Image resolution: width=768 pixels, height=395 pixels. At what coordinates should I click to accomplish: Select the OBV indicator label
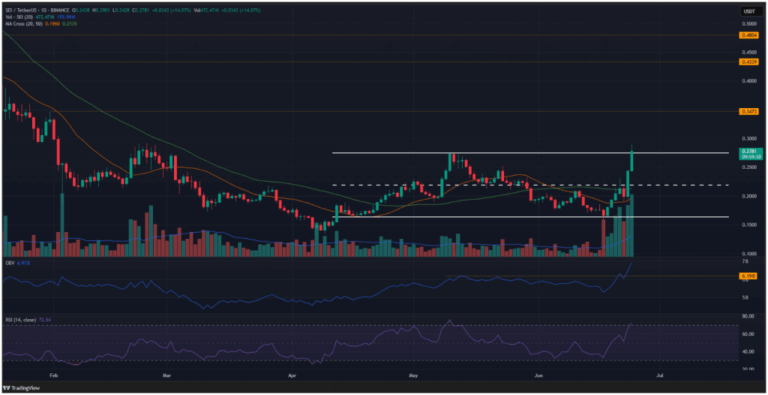pyautogui.click(x=8, y=264)
